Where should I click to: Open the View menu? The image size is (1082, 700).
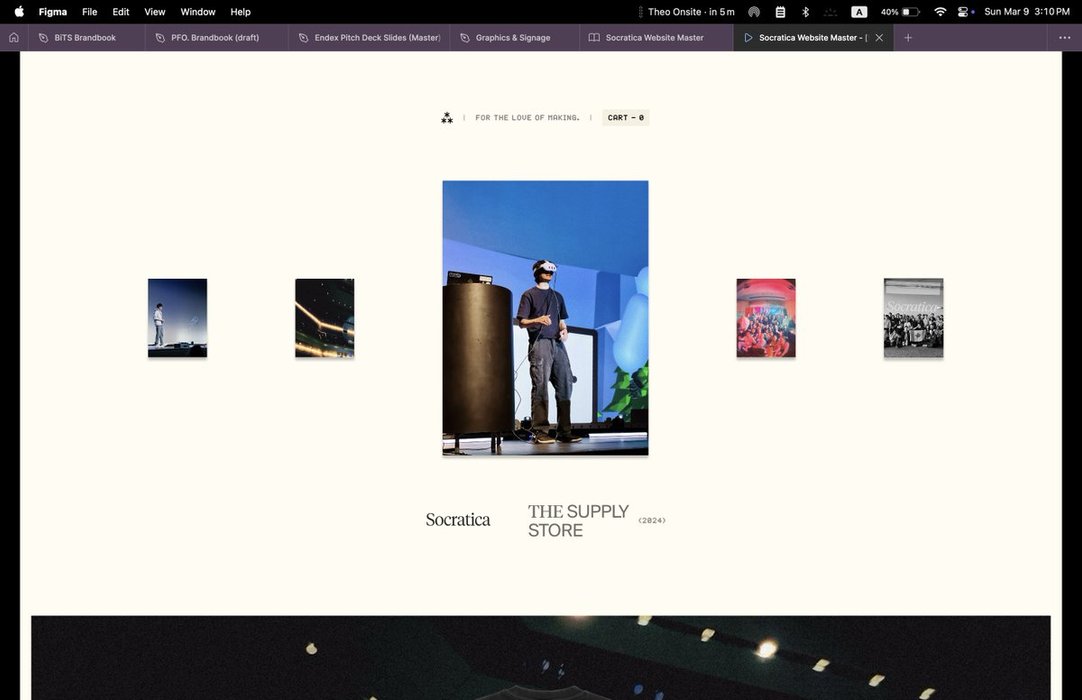click(x=155, y=12)
